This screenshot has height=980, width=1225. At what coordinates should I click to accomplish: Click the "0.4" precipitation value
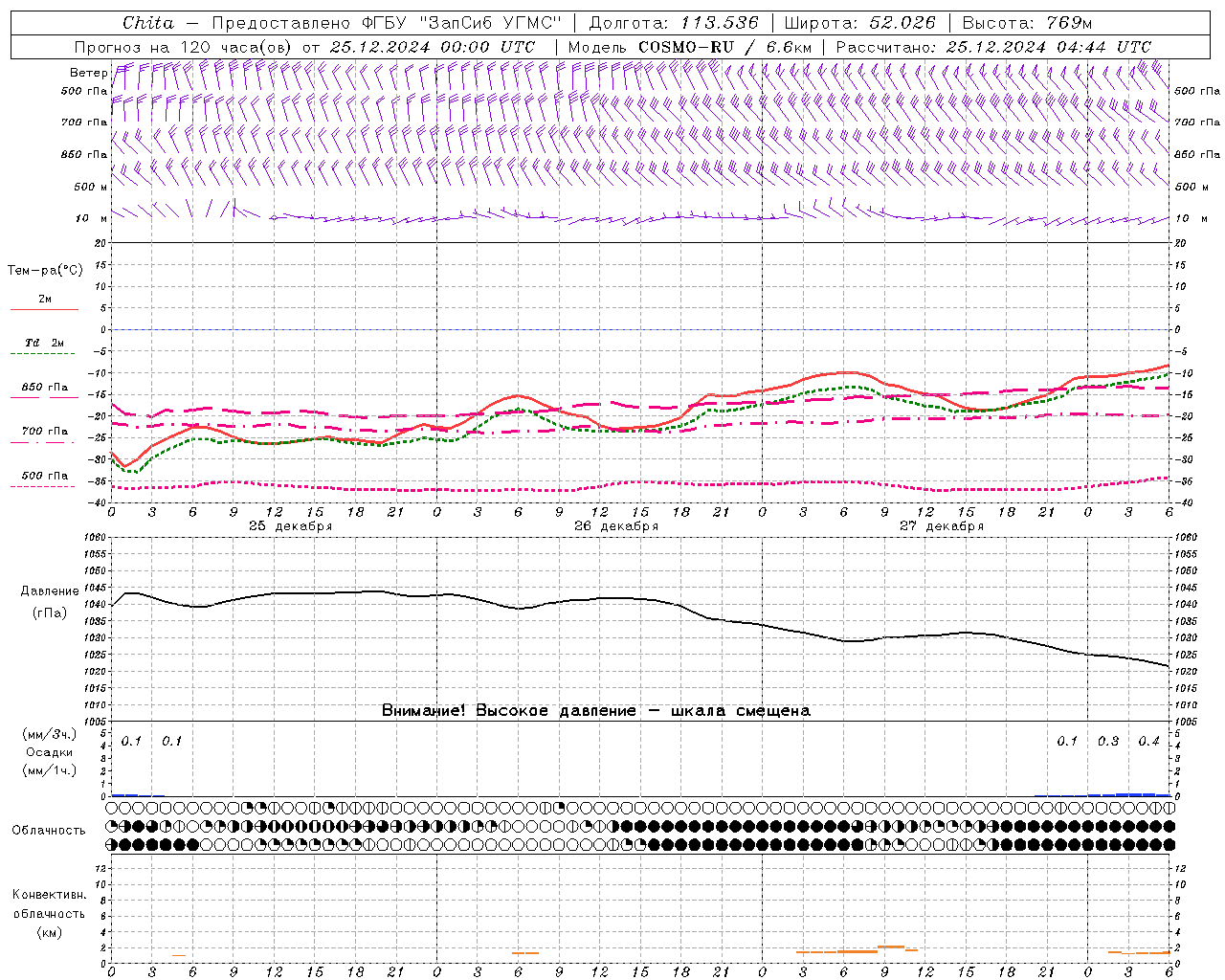tap(1148, 742)
